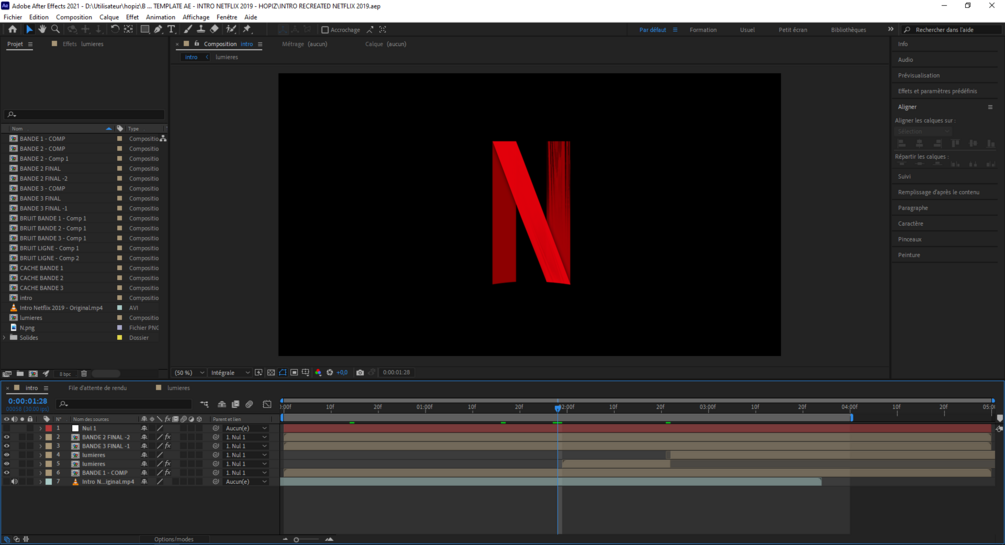Viewport: 1005px width, 545px height.
Task: Hide layer BANDE 3 FINAL -1 eye
Action: coord(7,446)
